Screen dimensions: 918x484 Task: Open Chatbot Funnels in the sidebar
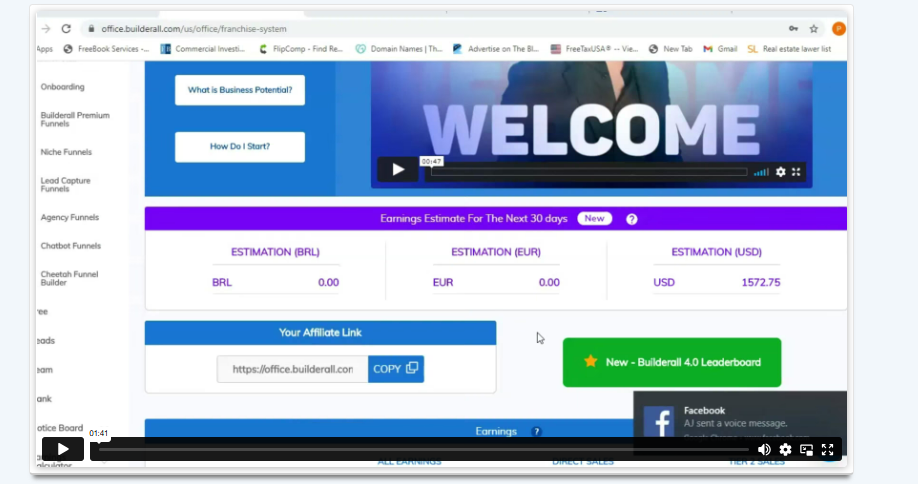[71, 246]
